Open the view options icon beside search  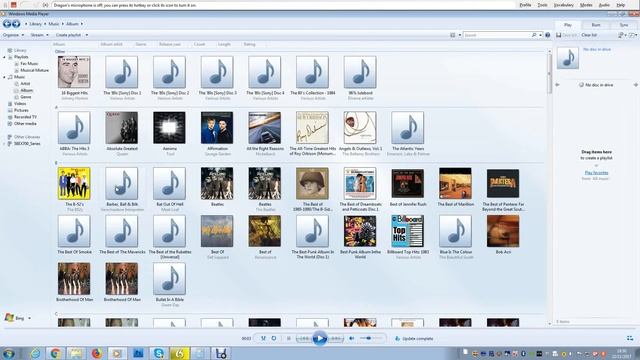tap(453, 35)
